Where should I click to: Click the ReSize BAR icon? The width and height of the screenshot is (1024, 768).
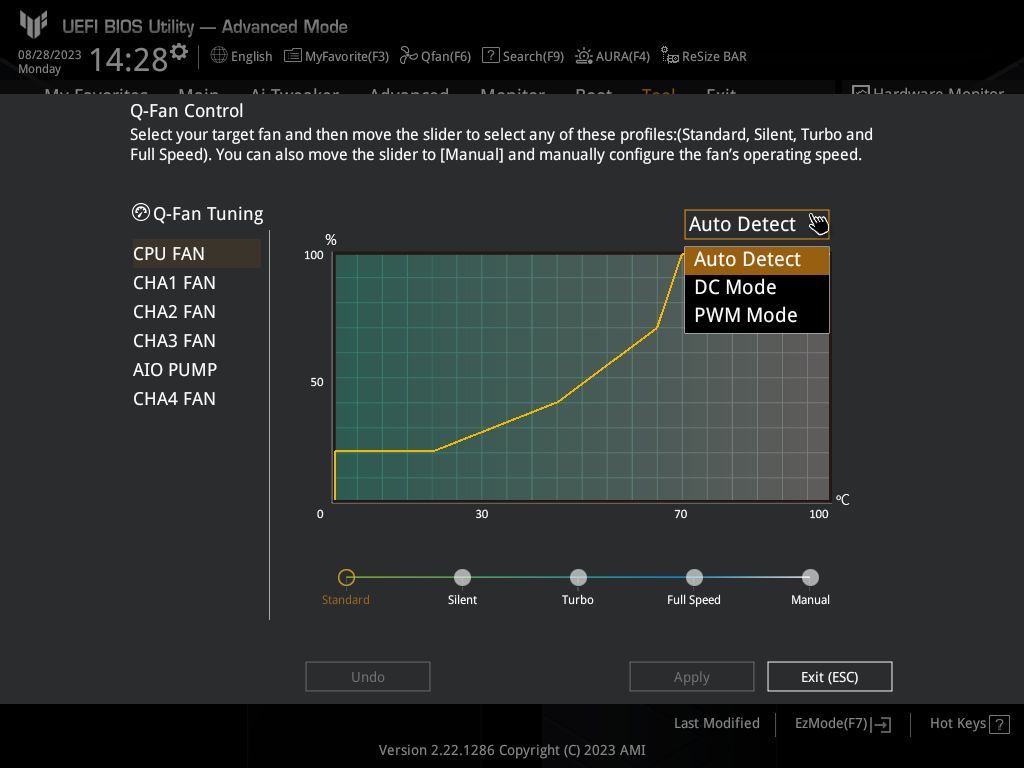[669, 56]
